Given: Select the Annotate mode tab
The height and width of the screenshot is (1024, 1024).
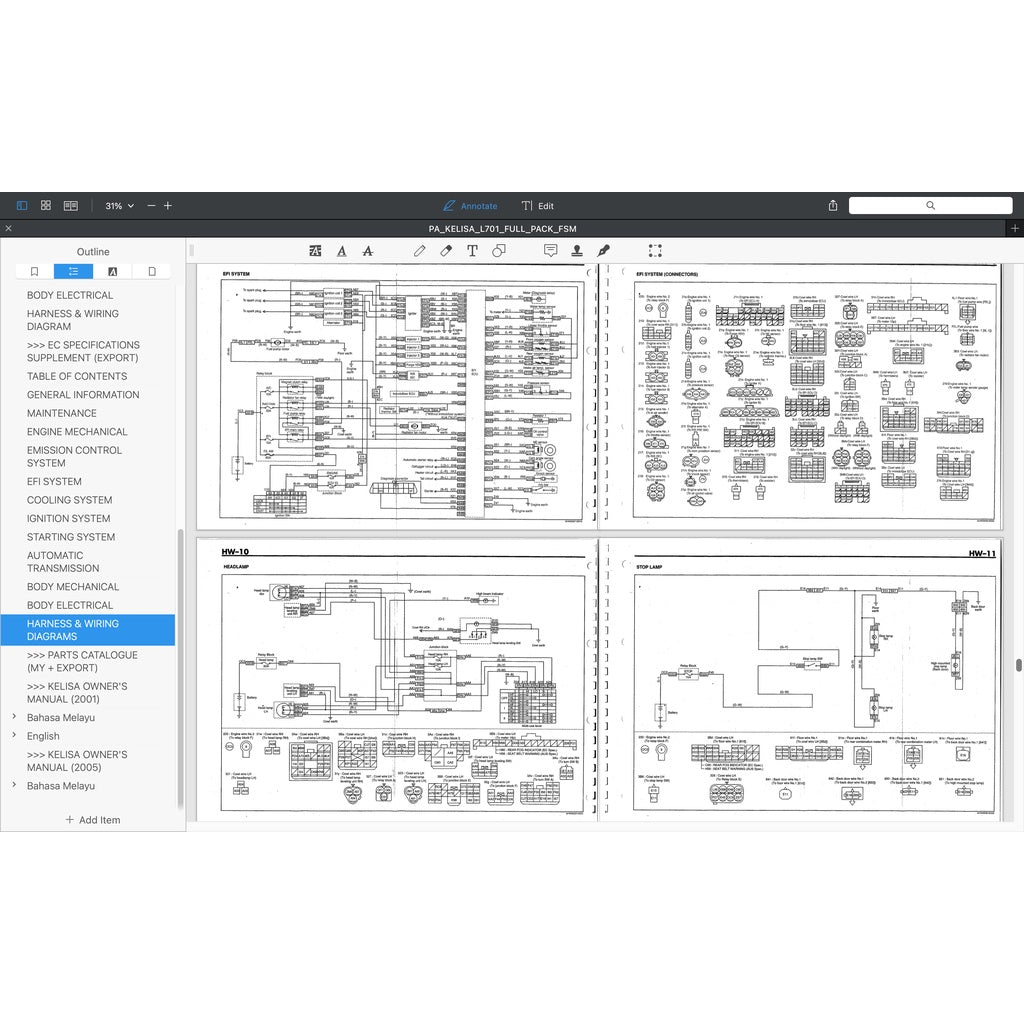Looking at the screenshot, I should (470, 206).
